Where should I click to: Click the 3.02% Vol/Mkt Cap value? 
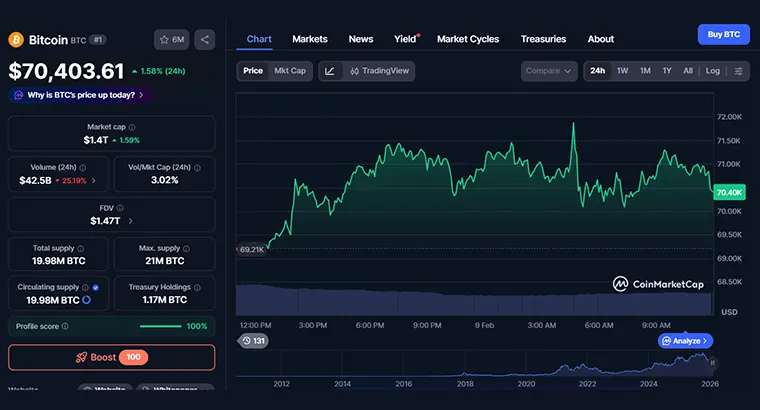click(165, 180)
